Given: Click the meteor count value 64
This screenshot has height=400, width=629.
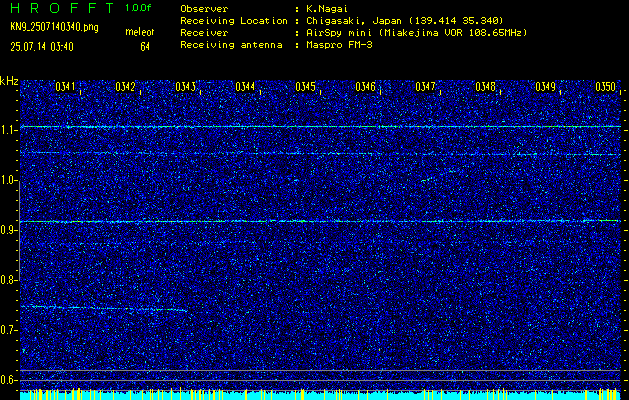Looking at the screenshot, I should (145, 47).
